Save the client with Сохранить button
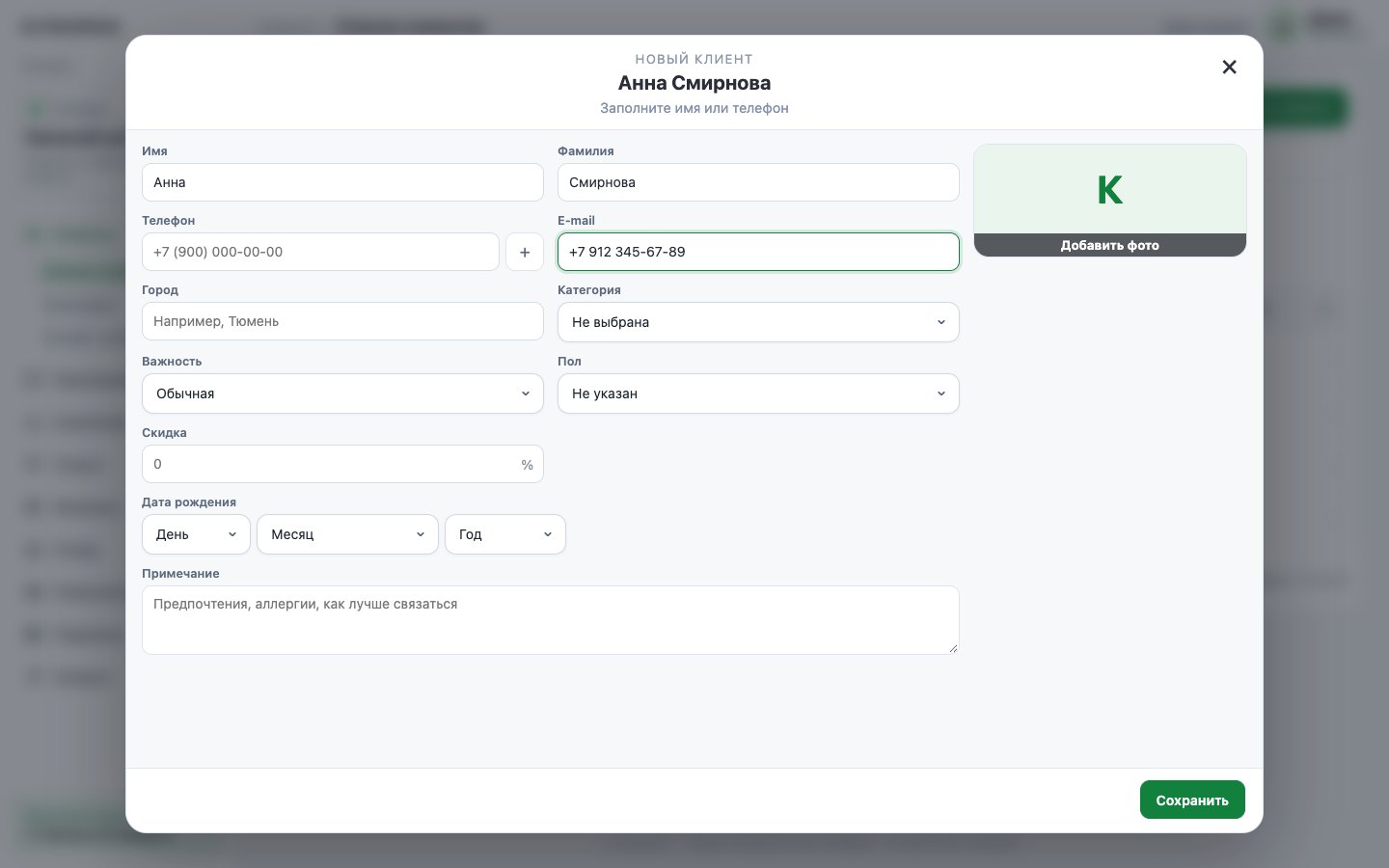The image size is (1389, 868). (1192, 800)
